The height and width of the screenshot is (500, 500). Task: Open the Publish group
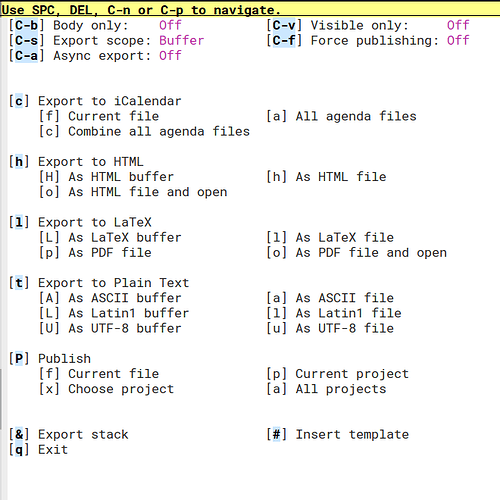point(50,359)
